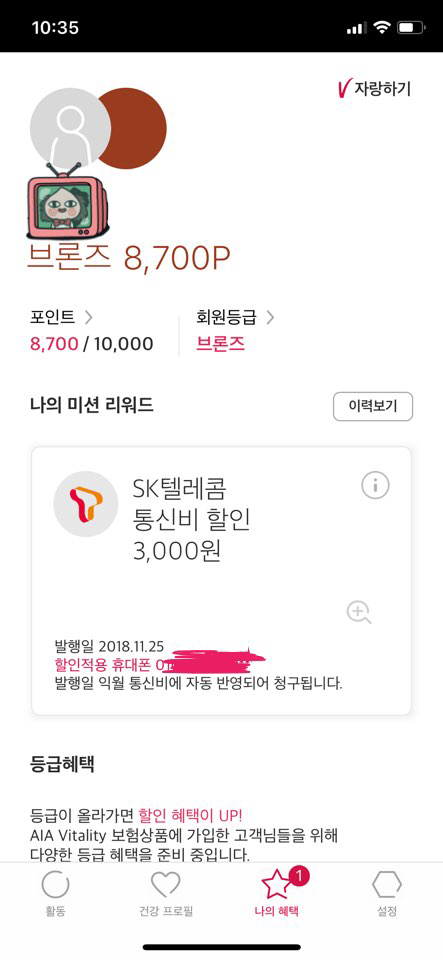Expand the 회원등급 chevron
Screen dimensions: 443x960
coord(270,317)
